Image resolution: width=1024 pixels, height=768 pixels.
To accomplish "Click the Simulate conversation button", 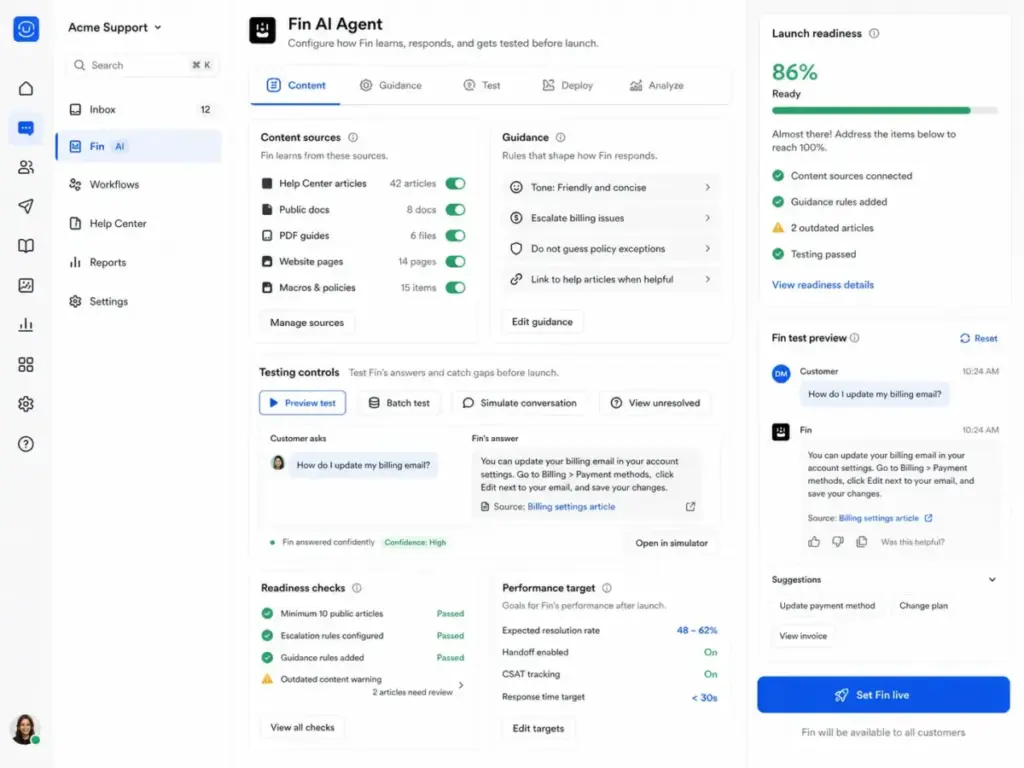I will [520, 403].
